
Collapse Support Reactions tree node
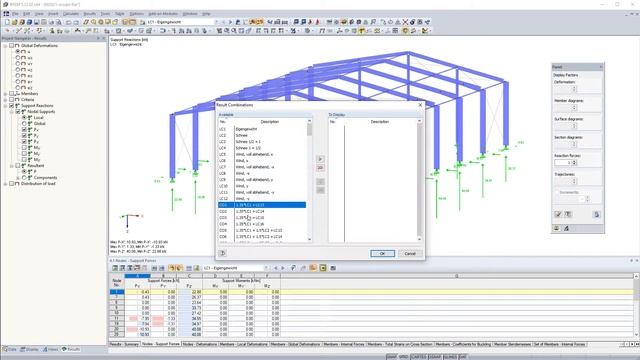point(5,106)
